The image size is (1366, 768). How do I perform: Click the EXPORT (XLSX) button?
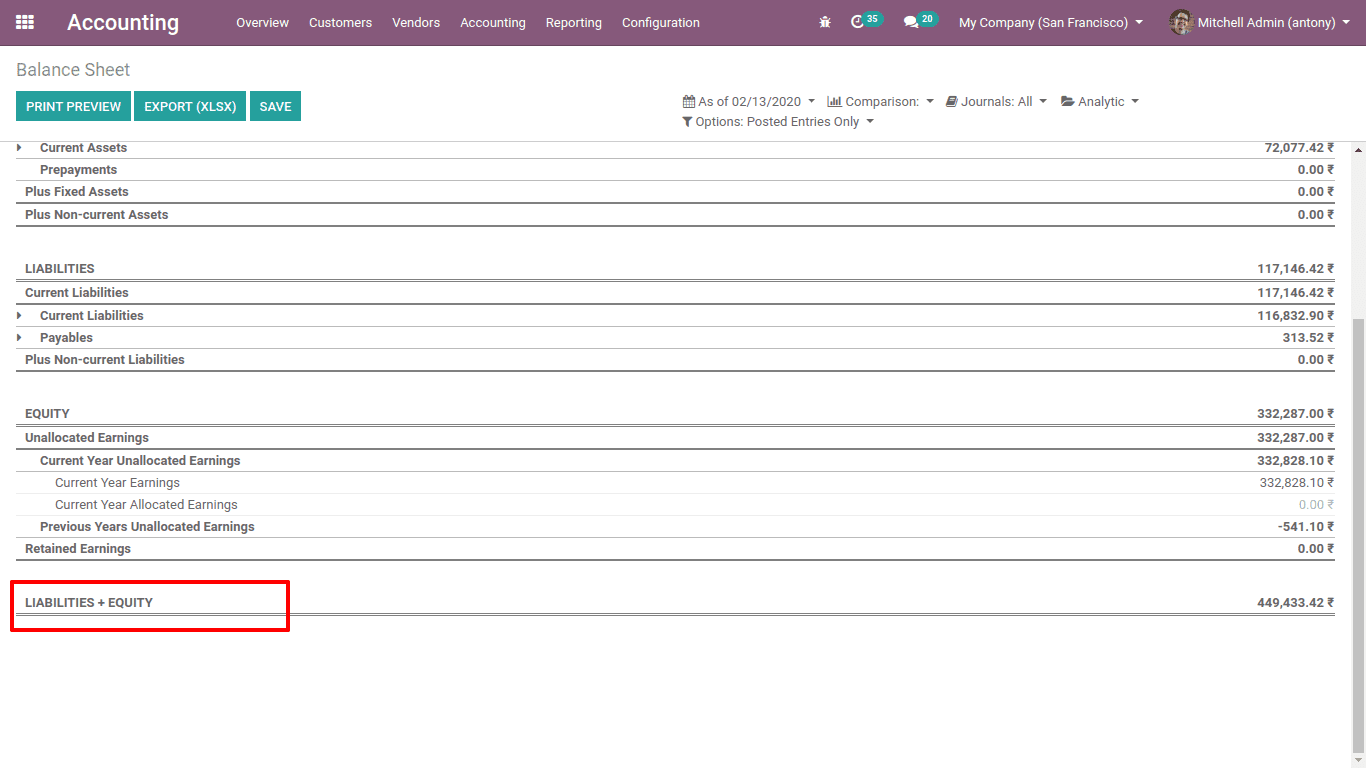tap(190, 106)
